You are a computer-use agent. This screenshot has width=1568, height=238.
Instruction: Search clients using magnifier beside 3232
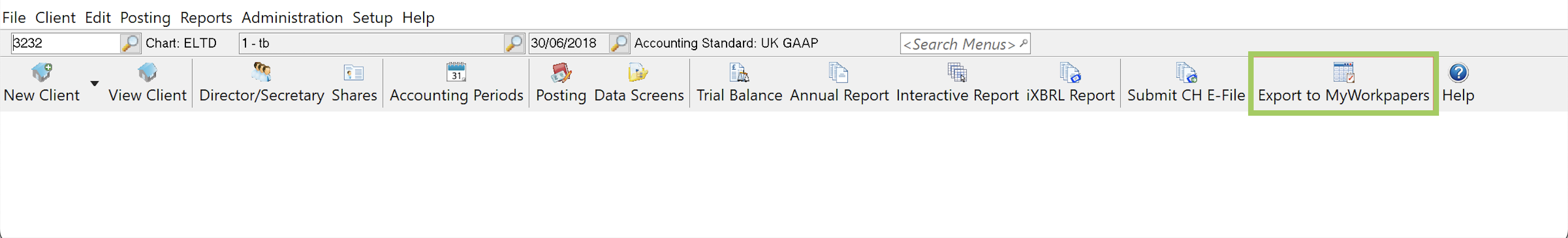click(130, 43)
